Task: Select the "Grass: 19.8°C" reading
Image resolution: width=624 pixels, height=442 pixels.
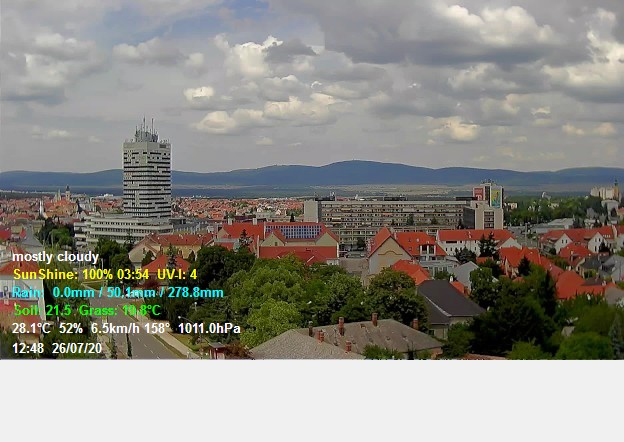Action: coord(120,310)
